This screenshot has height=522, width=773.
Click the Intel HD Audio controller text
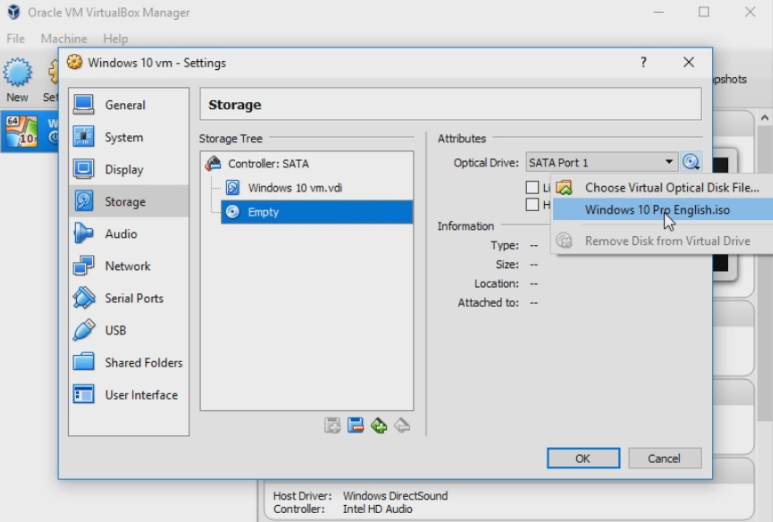tap(378, 509)
